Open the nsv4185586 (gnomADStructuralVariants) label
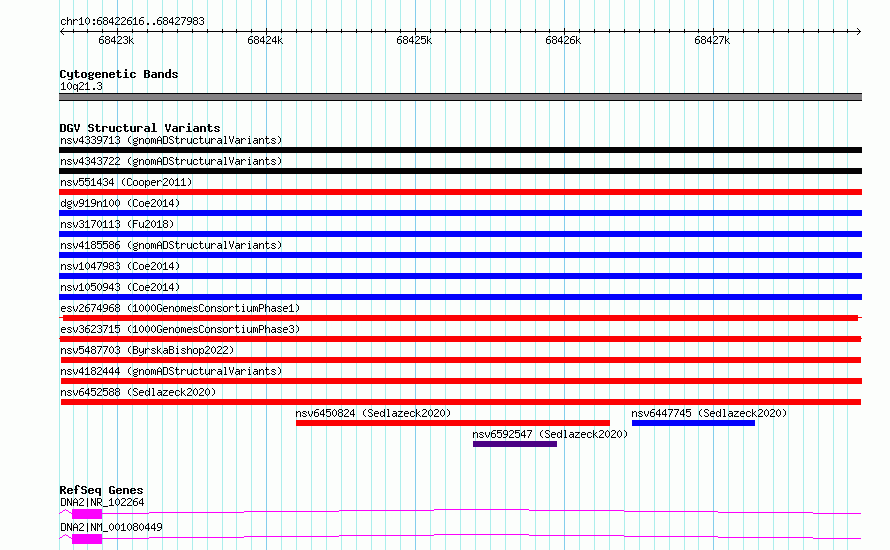 (171, 245)
